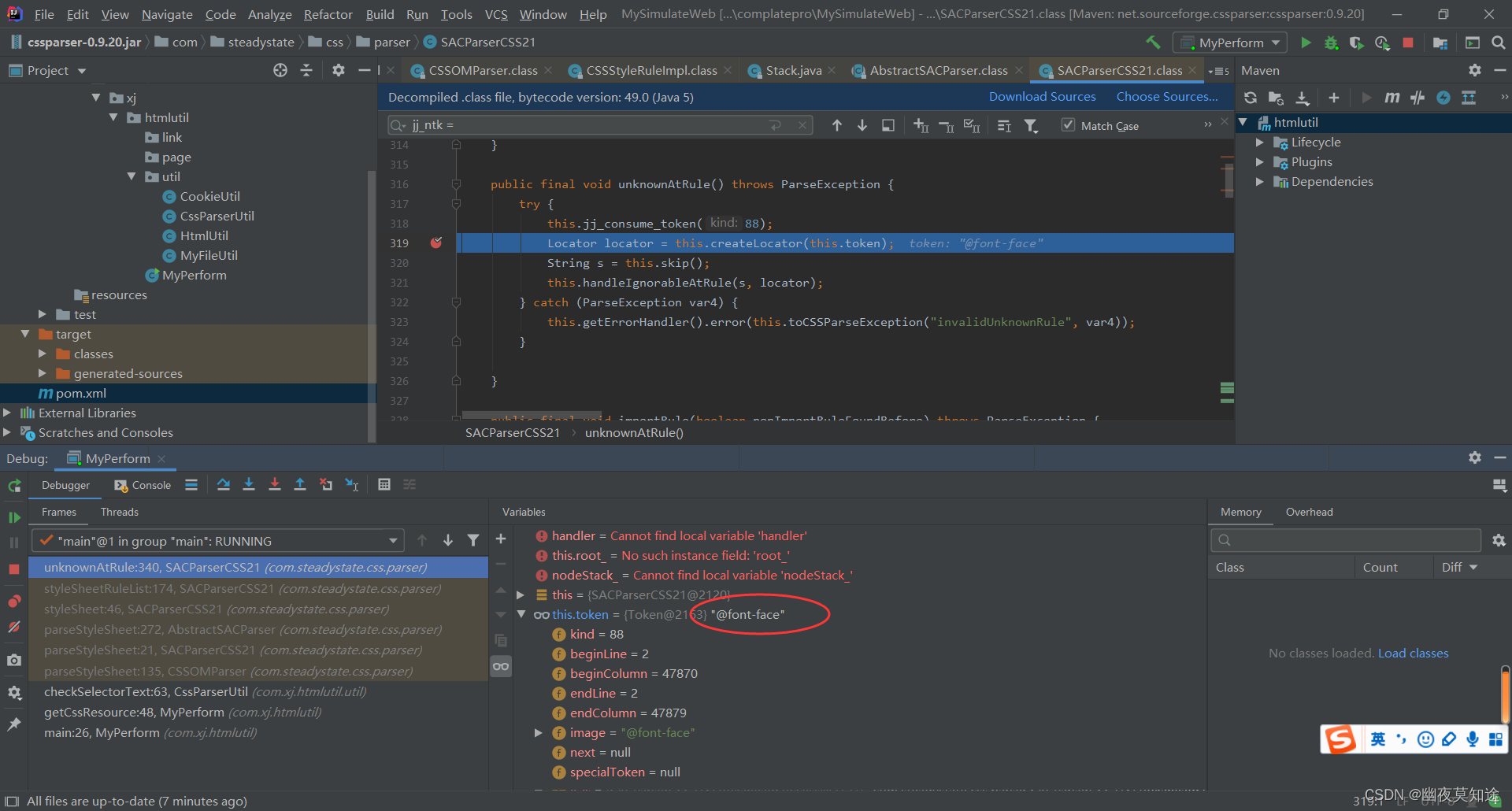Viewport: 1512px width, 811px height.
Task: Click Evaluate Expression calculator icon
Action: click(x=384, y=484)
